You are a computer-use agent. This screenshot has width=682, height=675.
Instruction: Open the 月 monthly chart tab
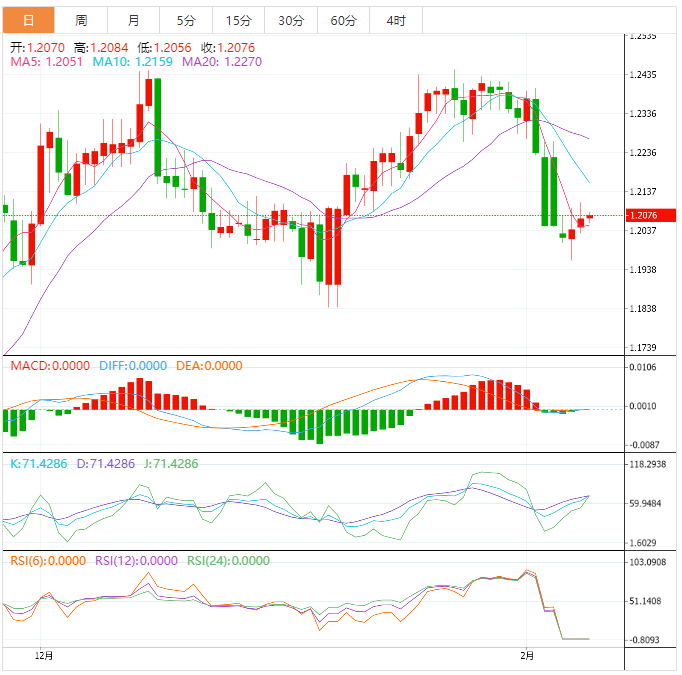coord(134,20)
